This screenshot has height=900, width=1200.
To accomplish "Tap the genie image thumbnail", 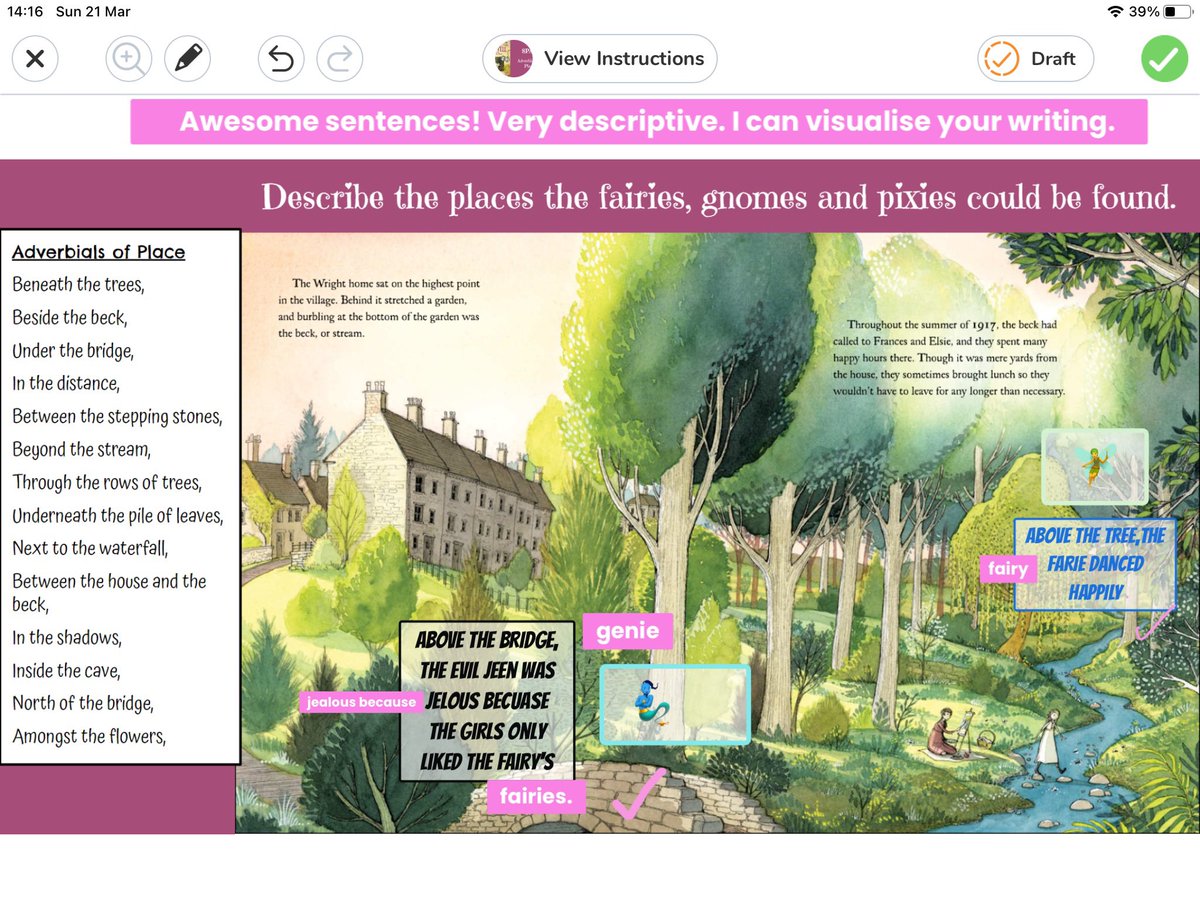I will click(675, 705).
